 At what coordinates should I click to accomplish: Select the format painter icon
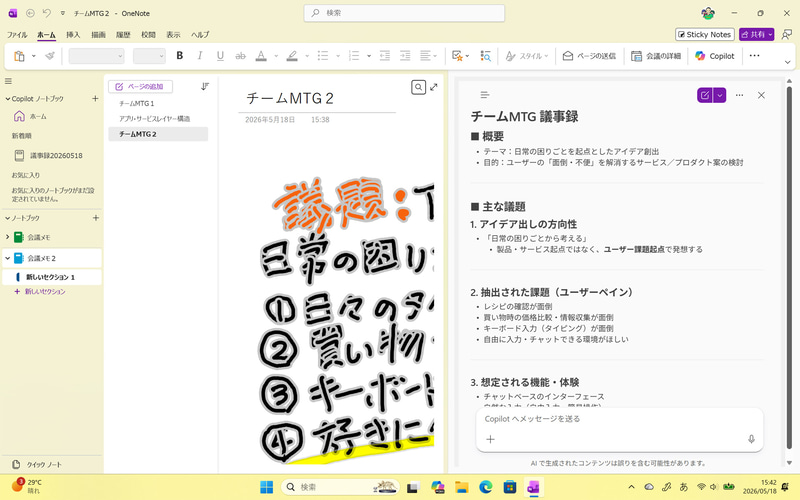pyautogui.click(x=49, y=56)
